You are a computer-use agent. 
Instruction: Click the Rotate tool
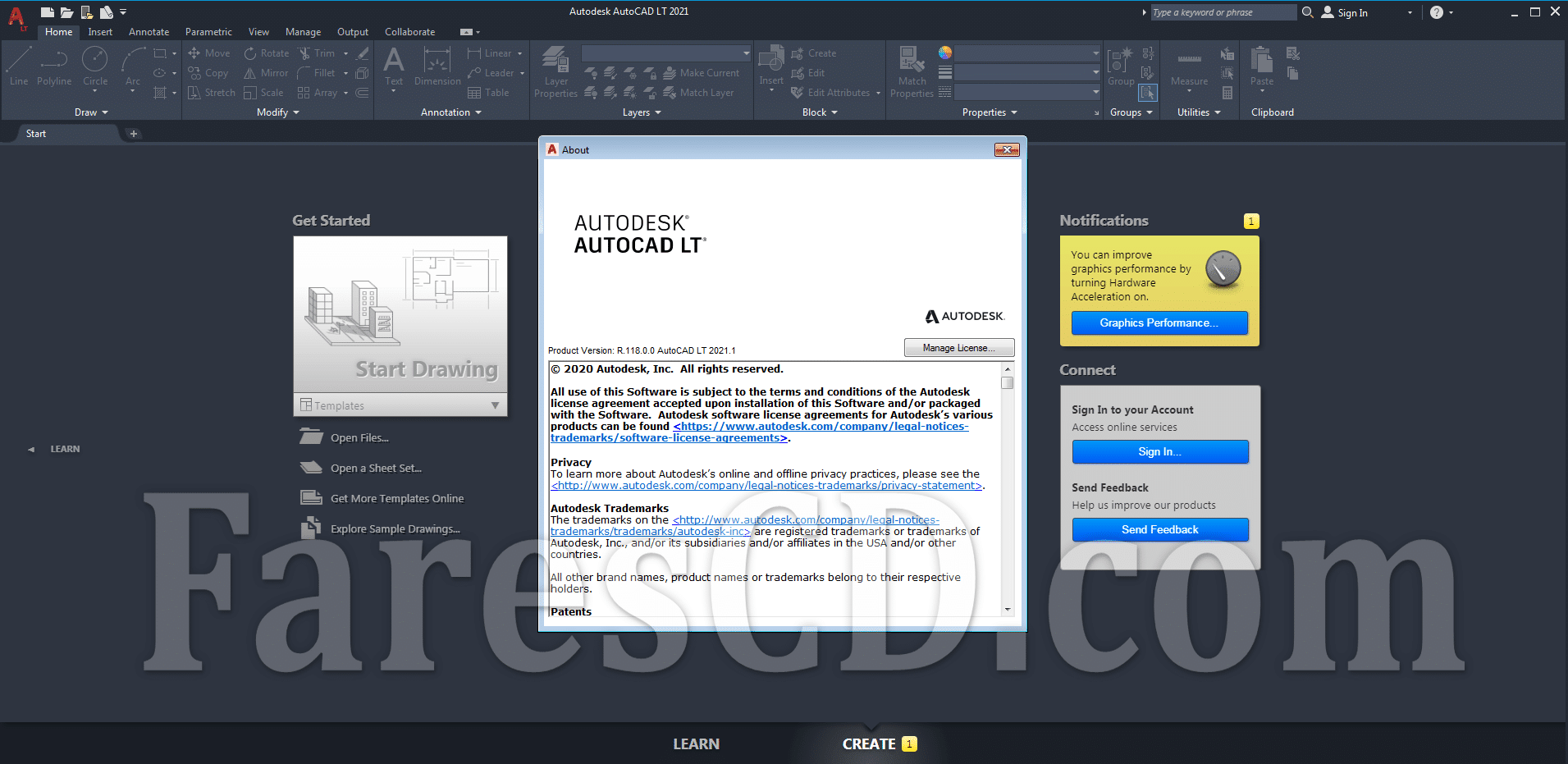[x=267, y=53]
